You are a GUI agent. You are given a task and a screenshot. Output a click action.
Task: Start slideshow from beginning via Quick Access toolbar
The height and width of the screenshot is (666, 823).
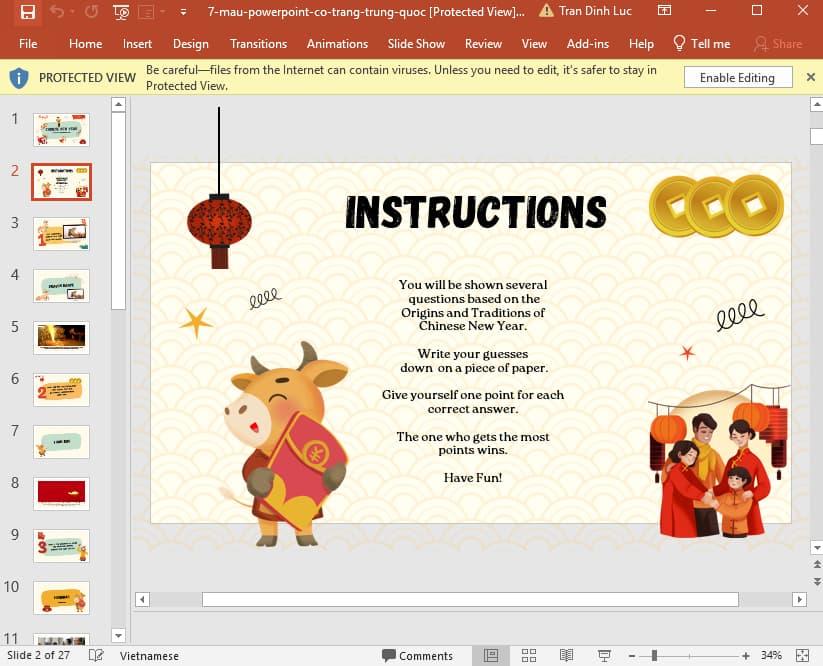click(x=120, y=12)
